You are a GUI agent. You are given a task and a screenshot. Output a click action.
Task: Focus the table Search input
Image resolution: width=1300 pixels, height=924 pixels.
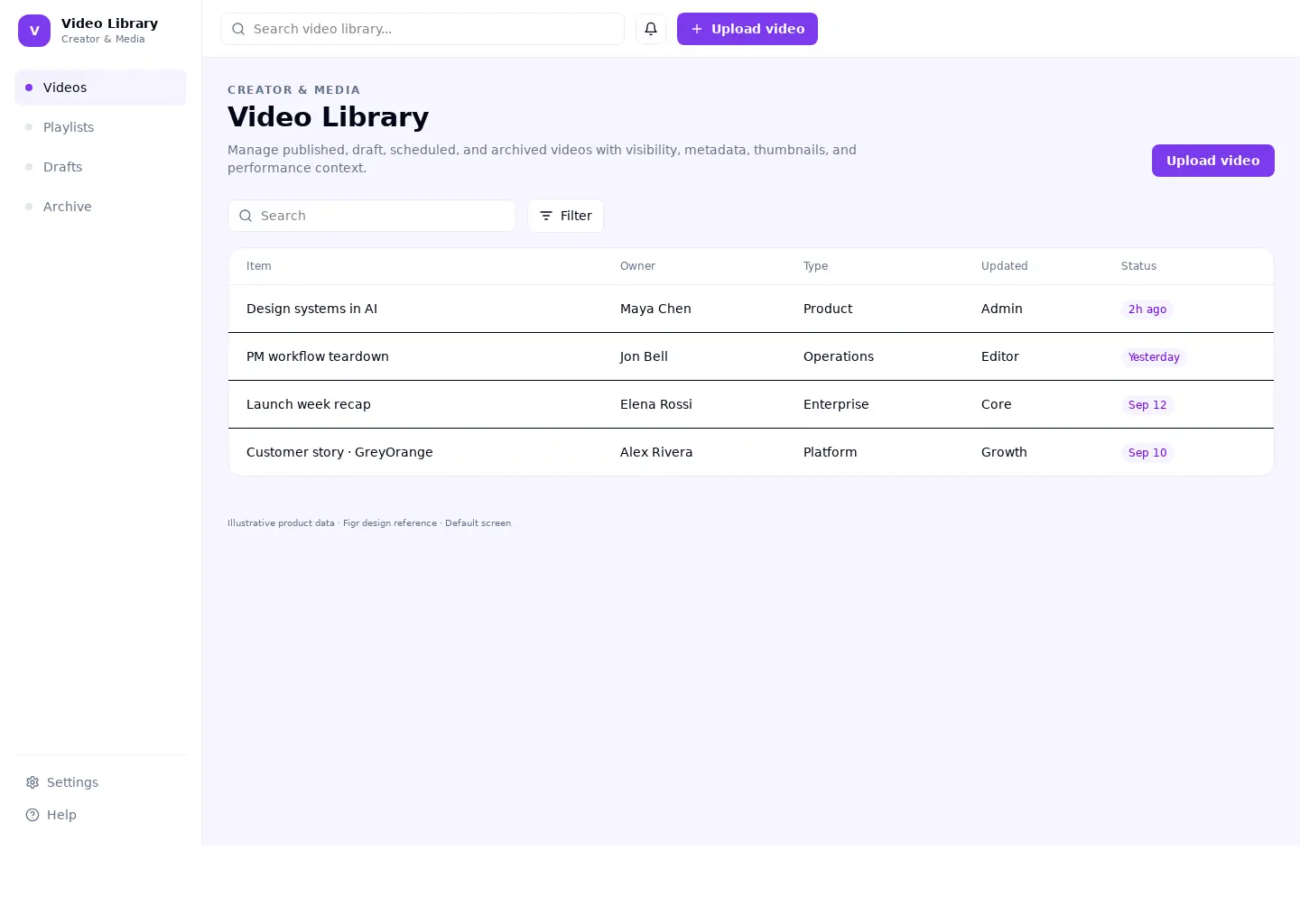pos(372,216)
